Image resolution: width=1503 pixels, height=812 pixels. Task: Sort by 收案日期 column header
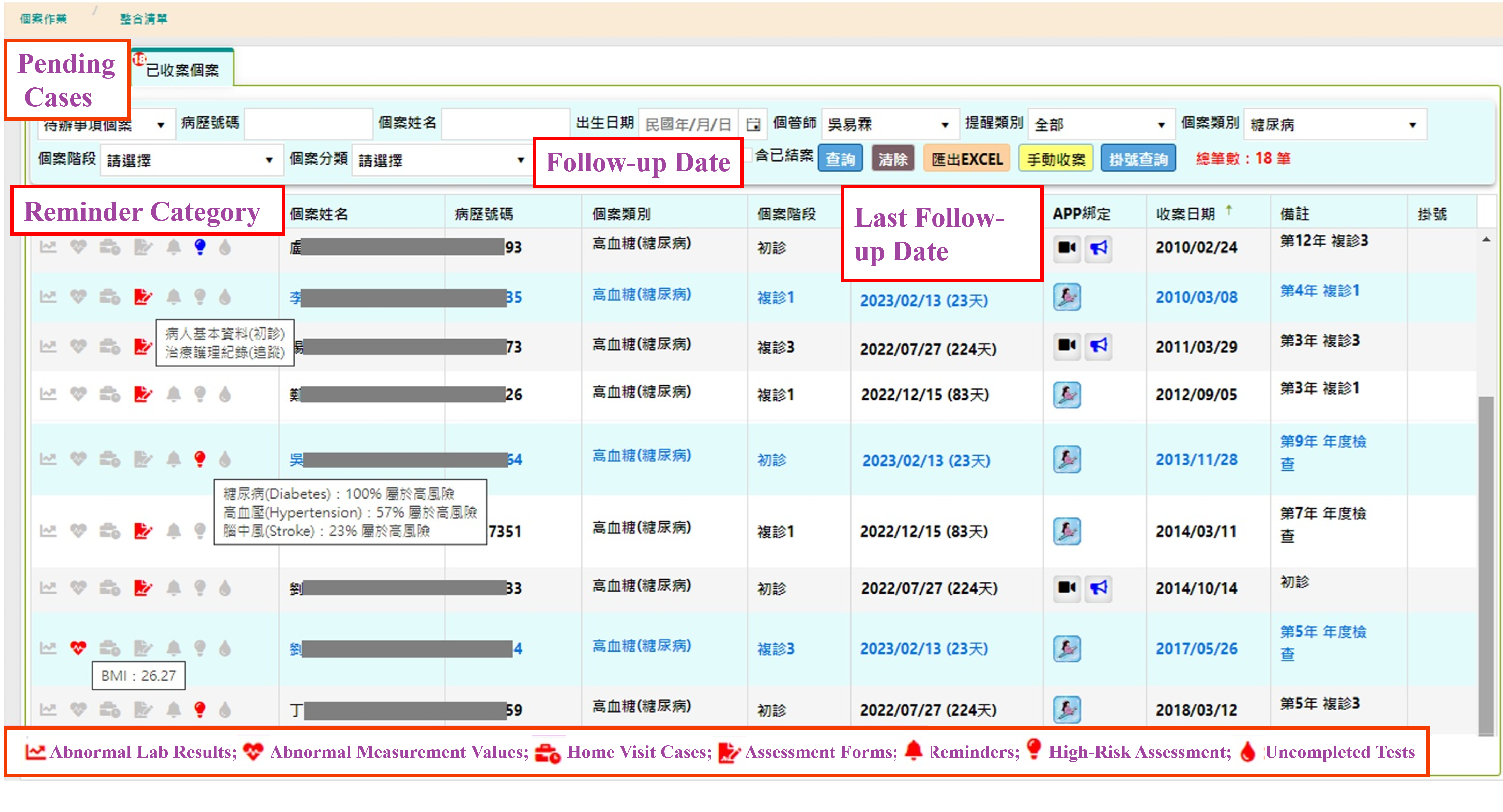pyautogui.click(x=1185, y=214)
